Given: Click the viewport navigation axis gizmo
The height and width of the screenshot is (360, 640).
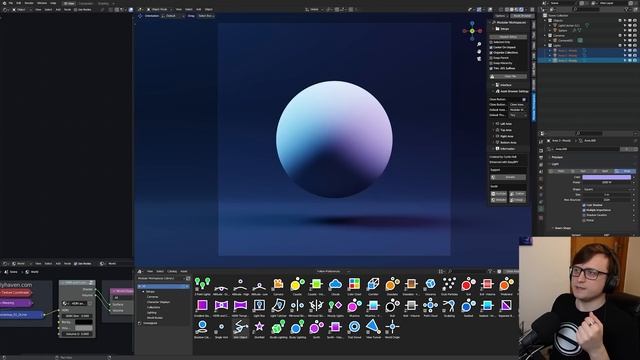Looking at the screenshot, I should tap(472, 31).
